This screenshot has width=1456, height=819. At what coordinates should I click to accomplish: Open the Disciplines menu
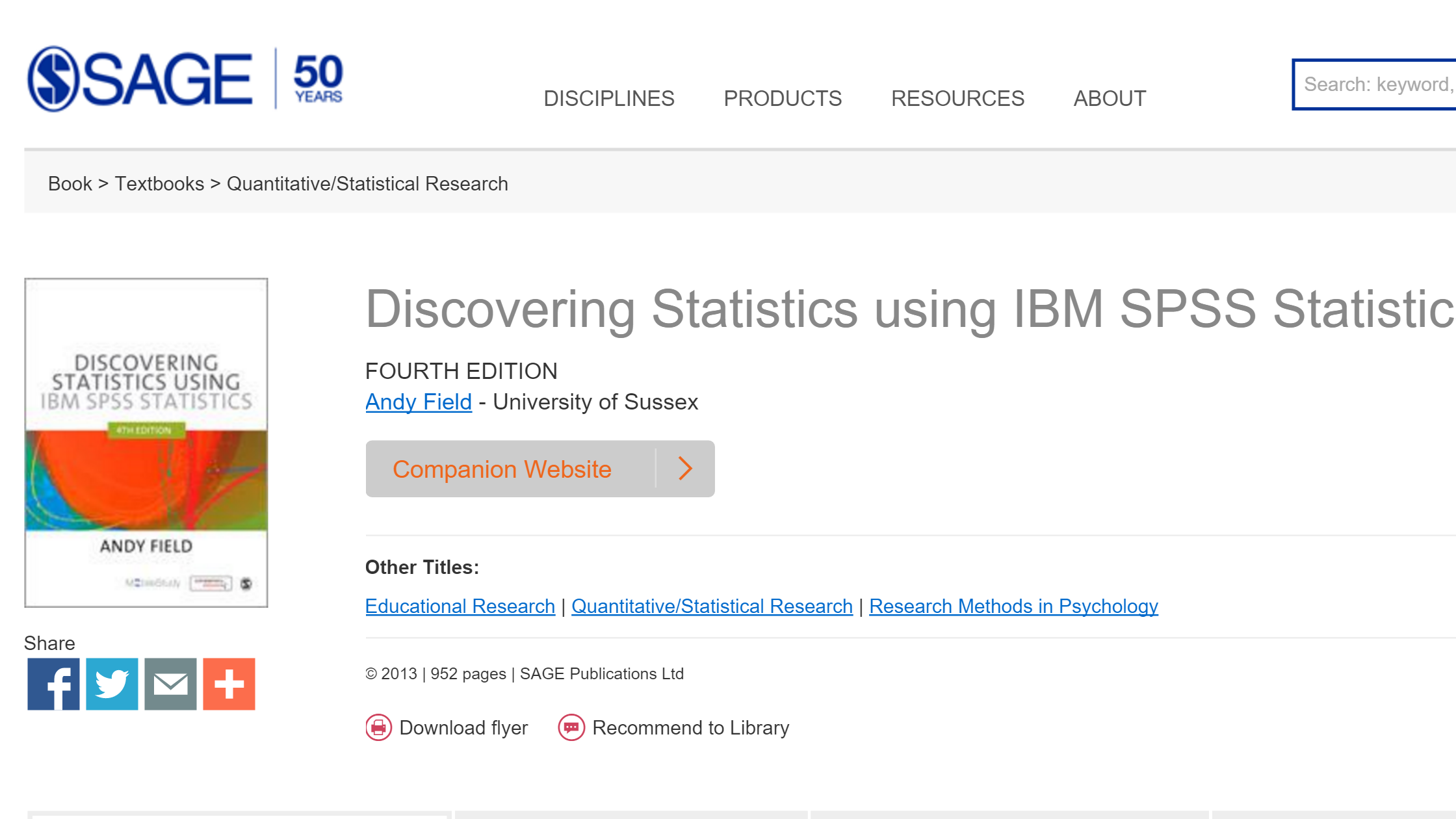(x=609, y=98)
